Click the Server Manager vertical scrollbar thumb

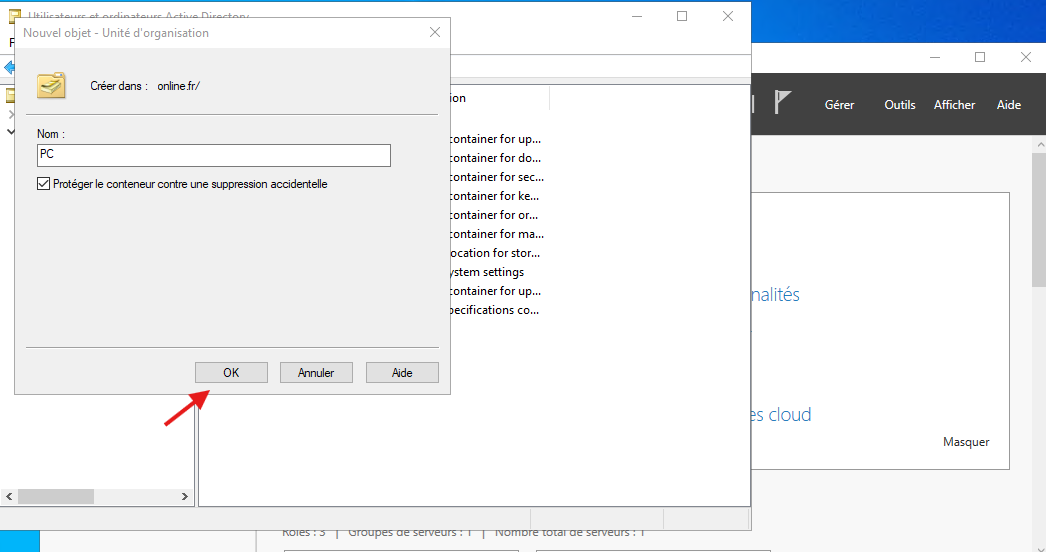tap(1039, 220)
